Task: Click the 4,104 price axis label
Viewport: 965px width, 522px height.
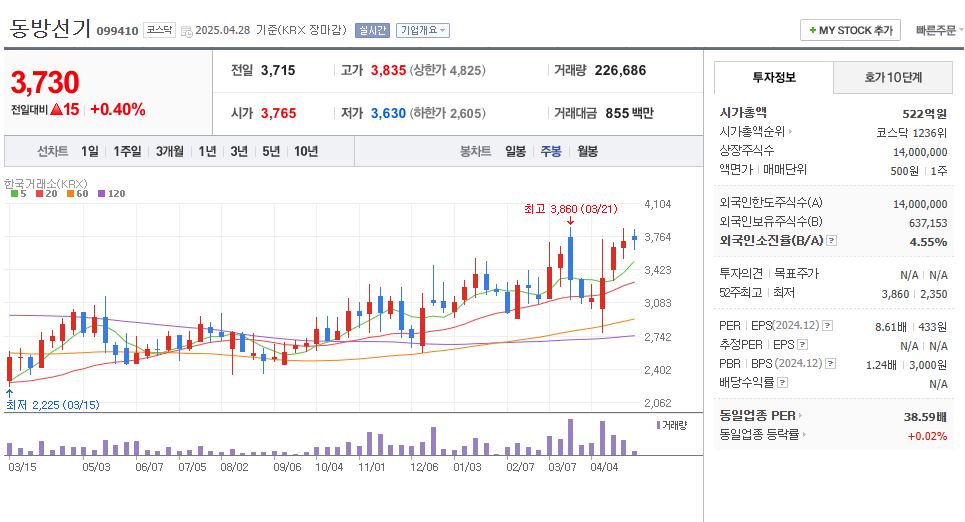Action: (x=657, y=204)
